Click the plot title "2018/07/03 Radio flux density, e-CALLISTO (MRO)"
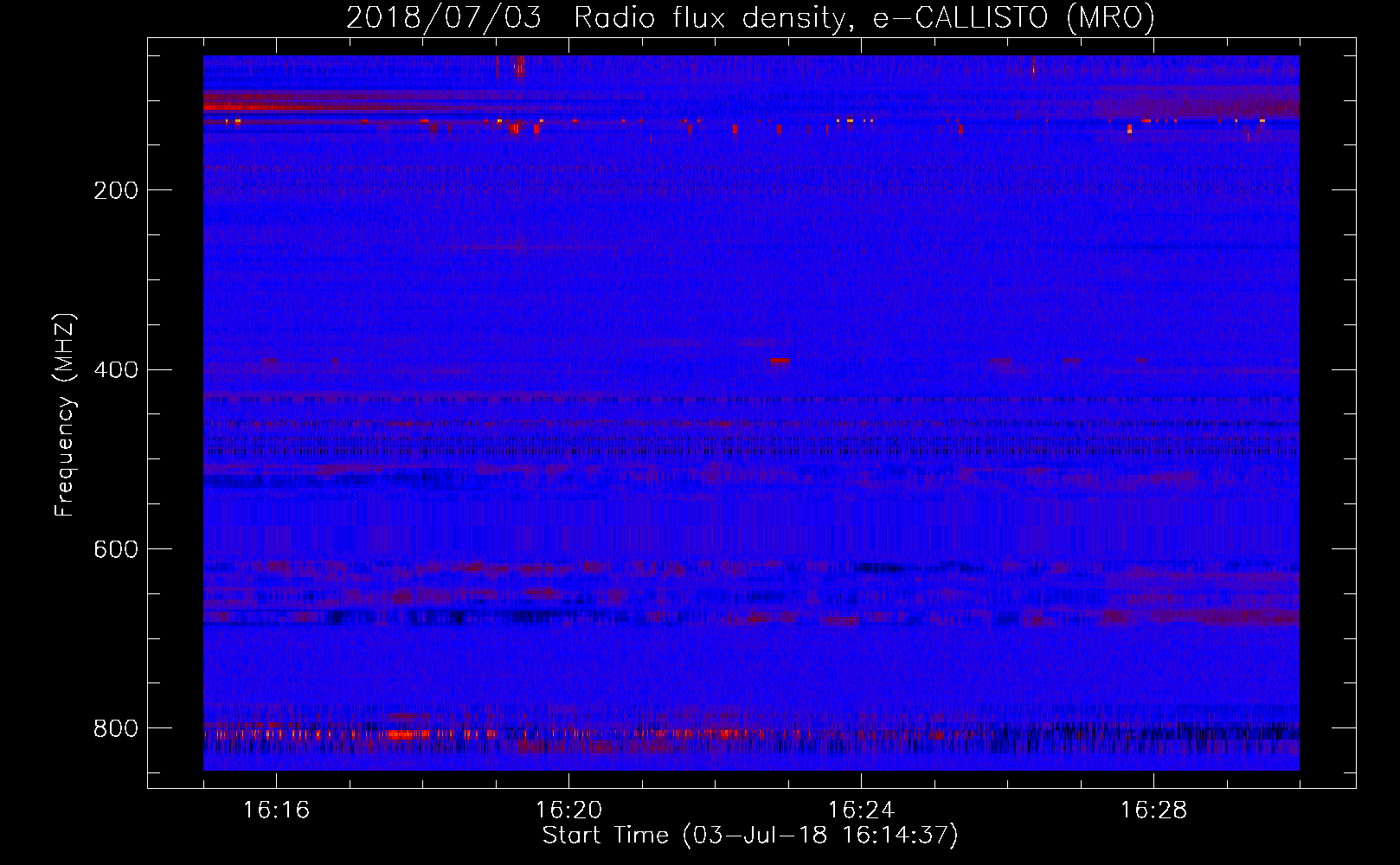The height and width of the screenshot is (865, 1400). [x=750, y=17]
